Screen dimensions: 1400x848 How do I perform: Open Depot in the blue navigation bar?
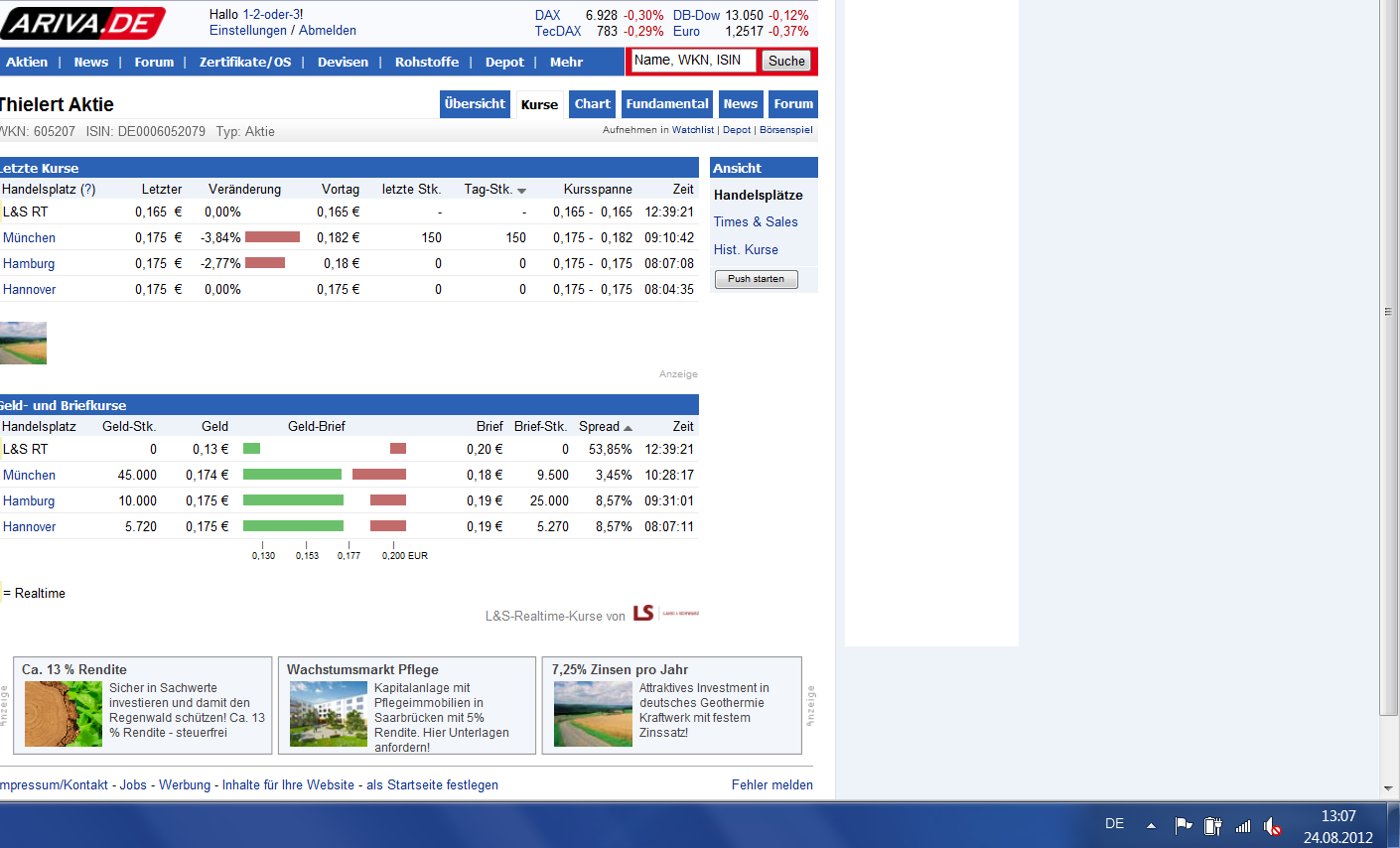pos(504,62)
